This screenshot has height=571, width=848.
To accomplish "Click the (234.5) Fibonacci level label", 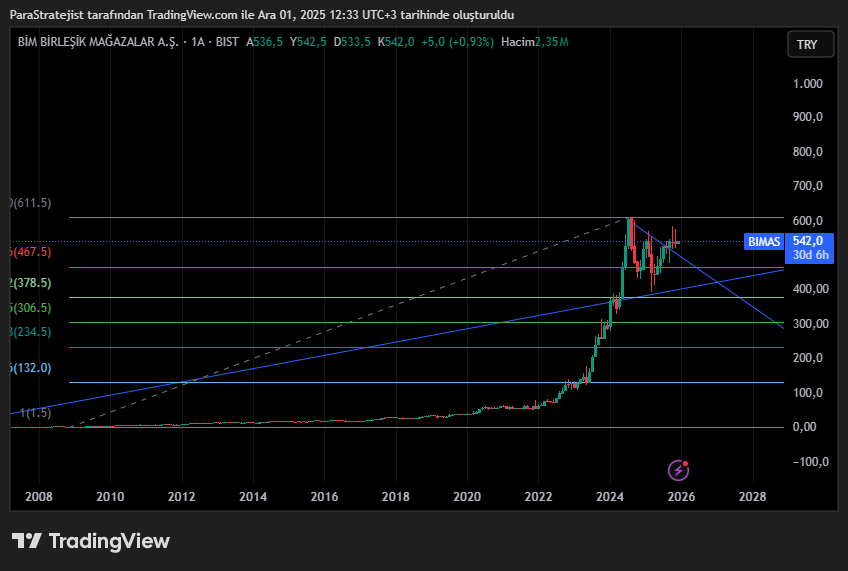I will click(31, 331).
